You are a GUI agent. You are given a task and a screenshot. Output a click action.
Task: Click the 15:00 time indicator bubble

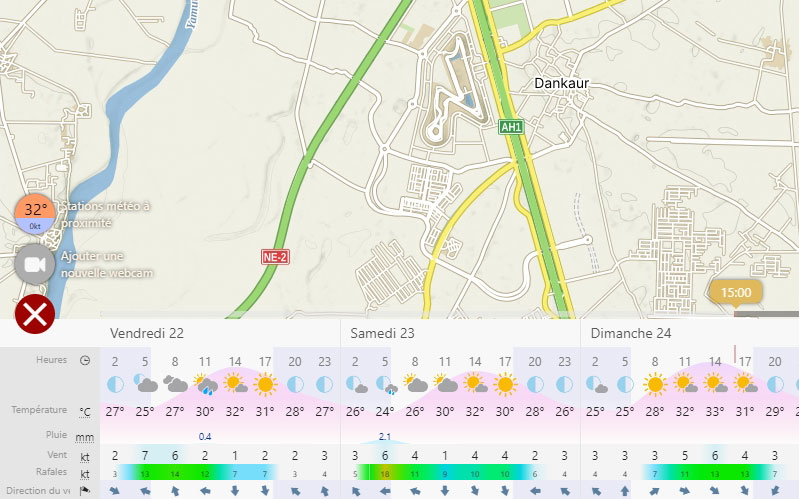coord(736,293)
